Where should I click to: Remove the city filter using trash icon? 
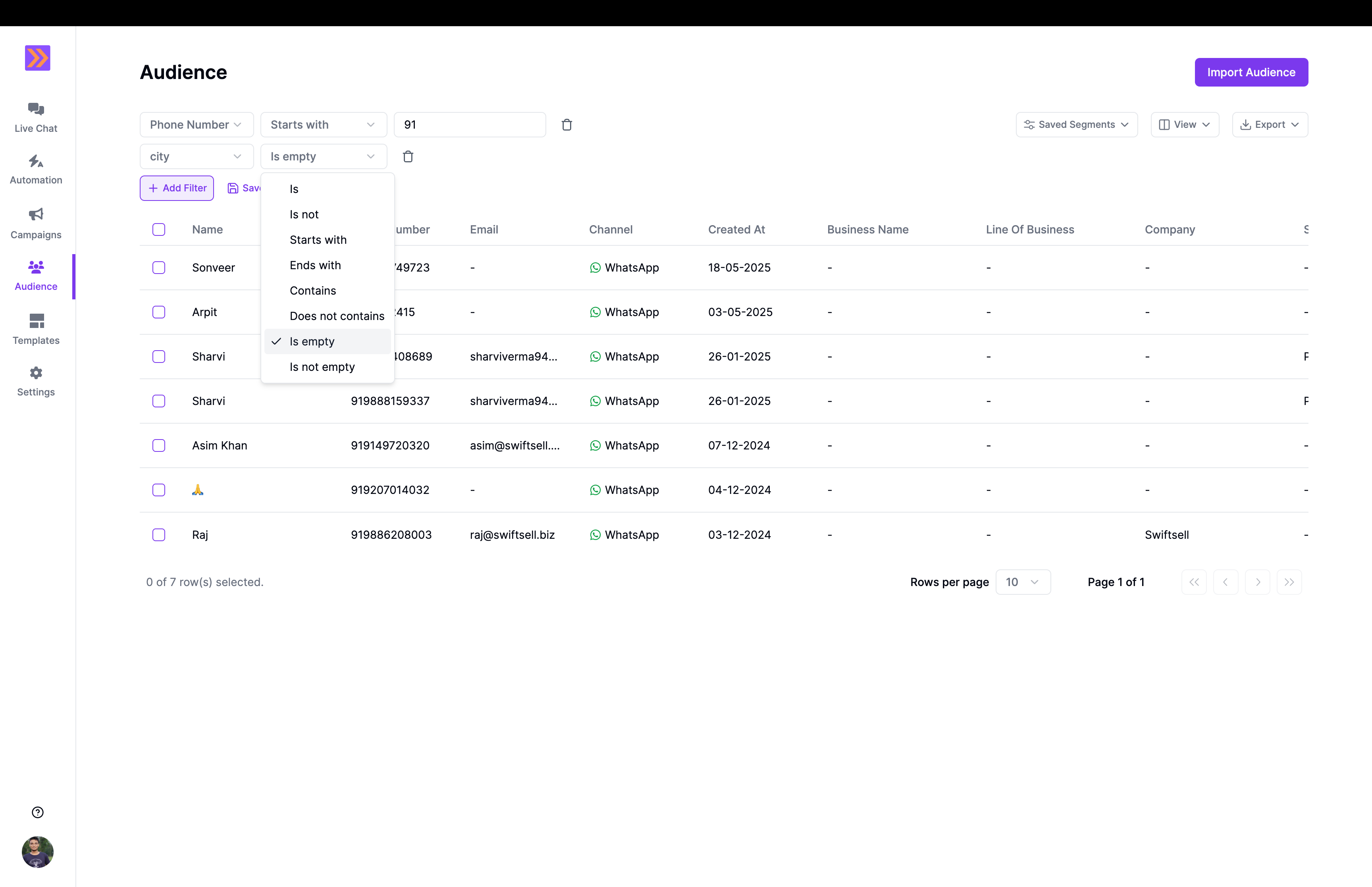point(408,156)
